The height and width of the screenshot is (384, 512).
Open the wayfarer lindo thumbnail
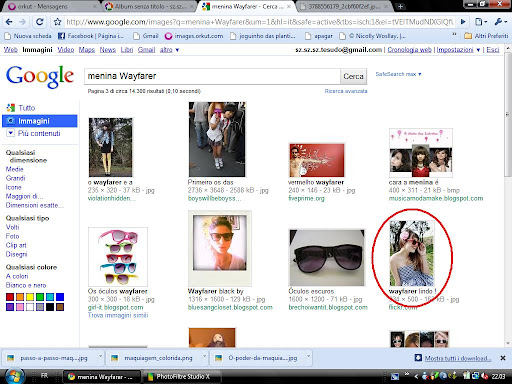412,253
